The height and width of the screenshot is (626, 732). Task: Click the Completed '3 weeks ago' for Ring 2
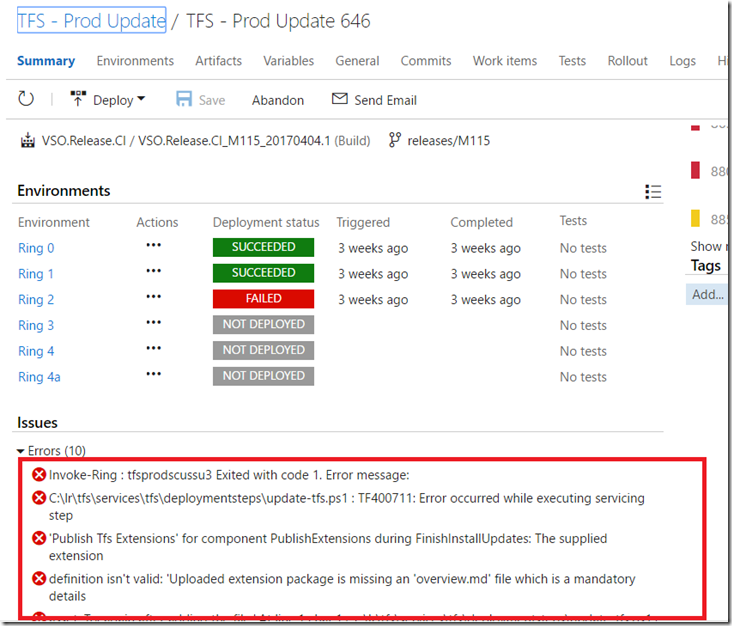486,299
